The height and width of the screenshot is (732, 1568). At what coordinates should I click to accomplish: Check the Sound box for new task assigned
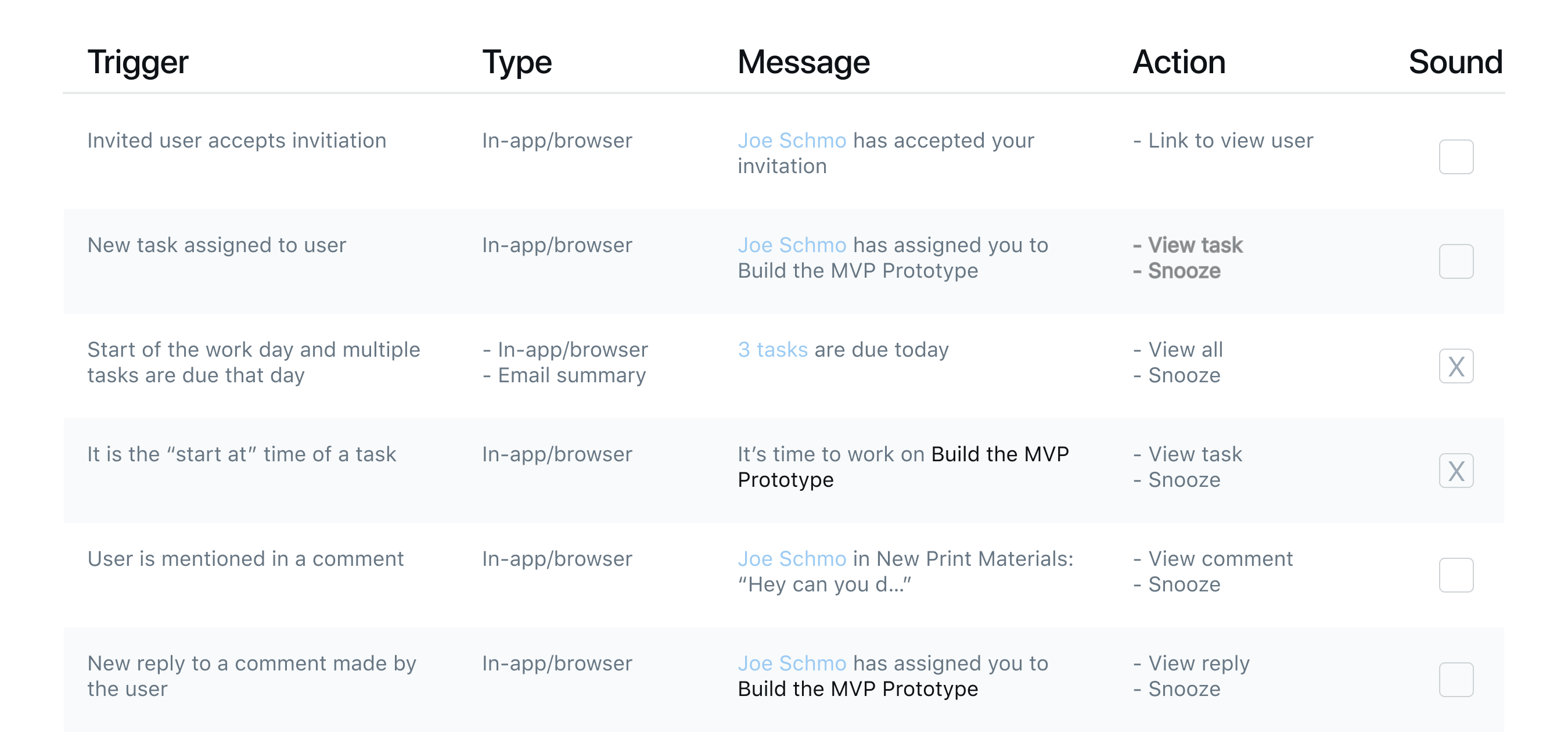pyautogui.click(x=1455, y=261)
